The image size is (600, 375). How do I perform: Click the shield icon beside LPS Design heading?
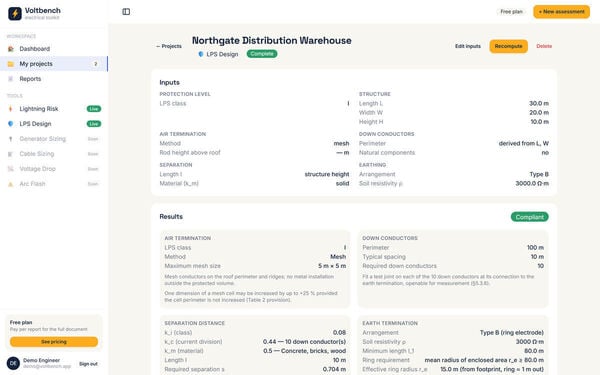coord(201,54)
